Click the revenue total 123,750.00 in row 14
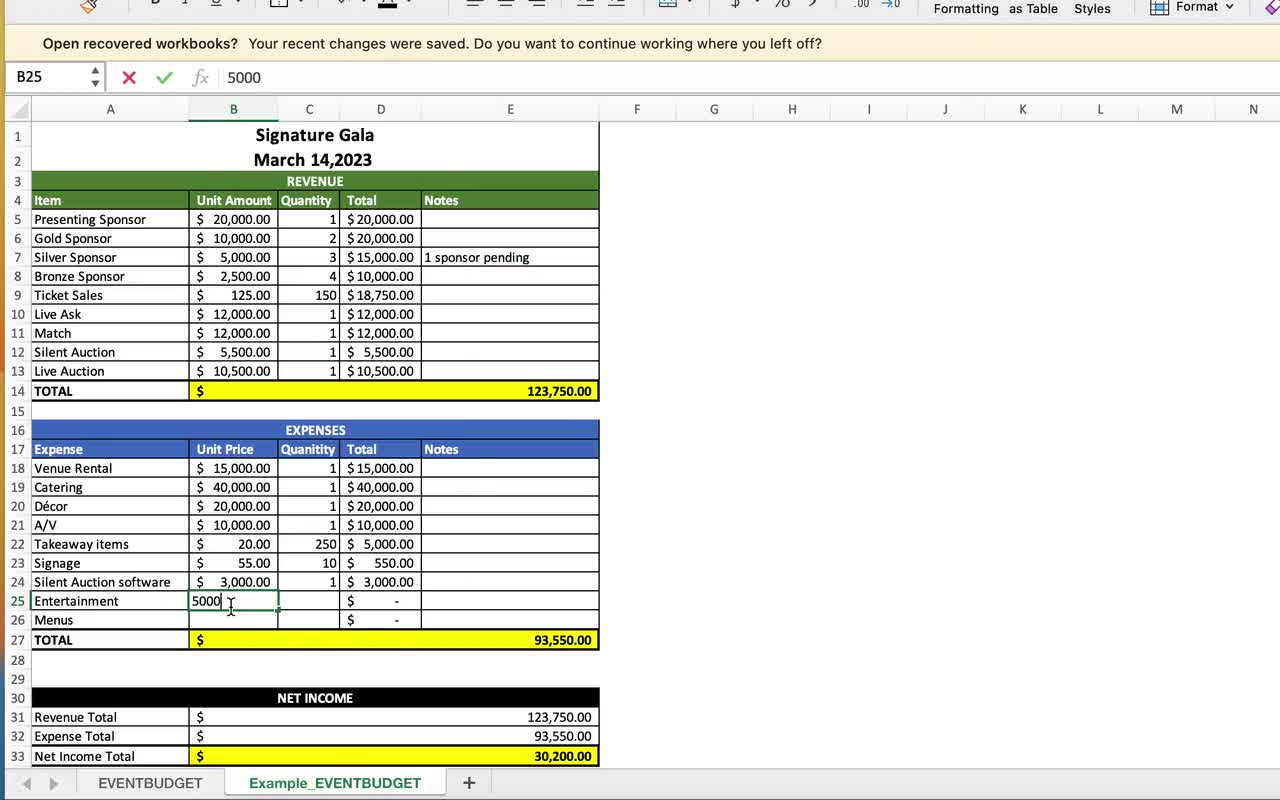The width and height of the screenshot is (1280, 800). (394, 391)
